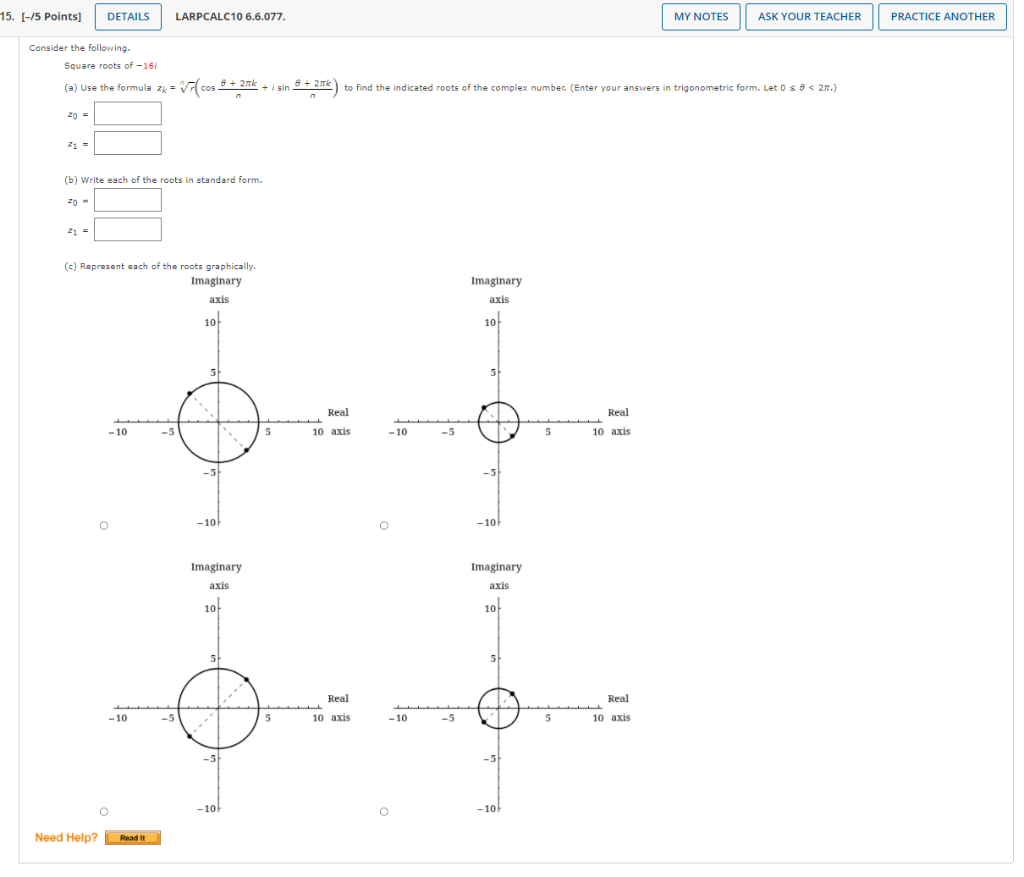Click PRACTICE ANOTHER to get a new version
This screenshot has height=877, width=1024.
coord(942,16)
